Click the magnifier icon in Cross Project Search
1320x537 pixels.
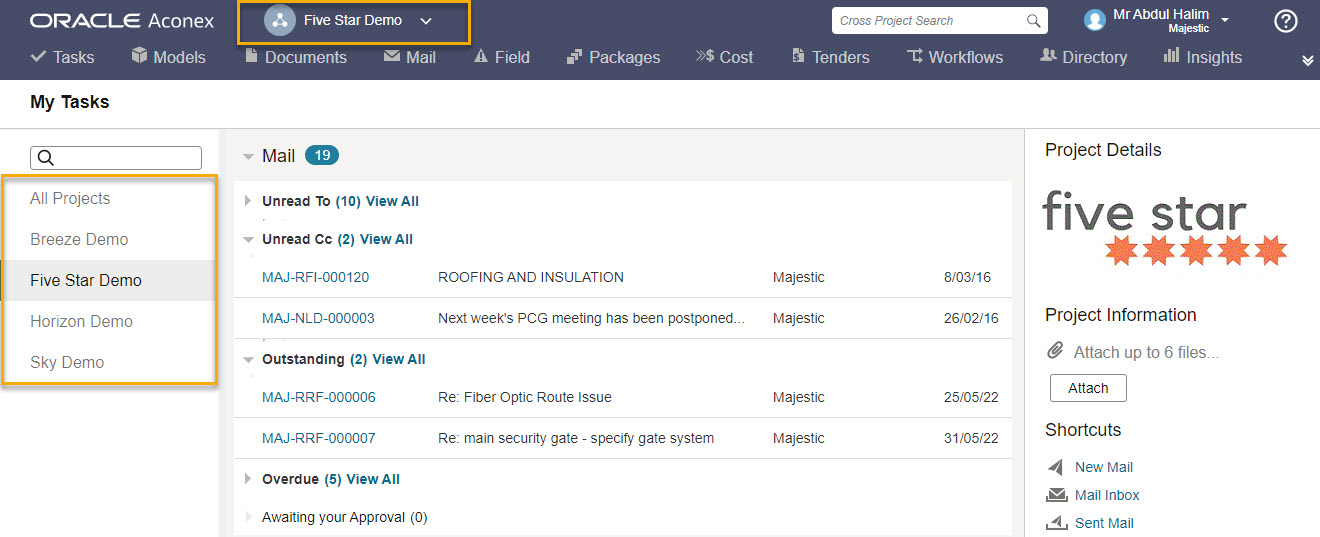coord(1034,20)
